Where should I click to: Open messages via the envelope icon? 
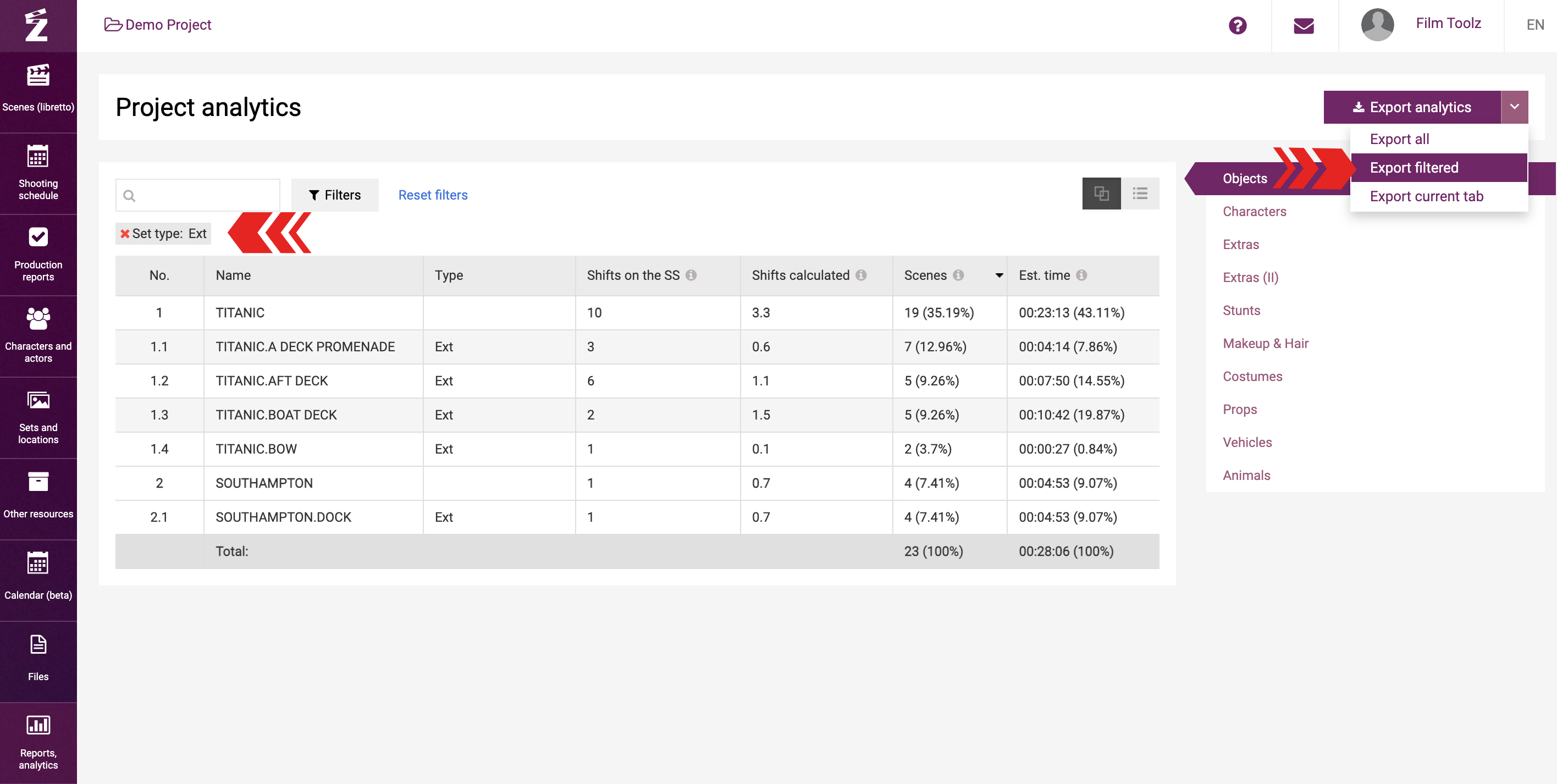(1304, 25)
